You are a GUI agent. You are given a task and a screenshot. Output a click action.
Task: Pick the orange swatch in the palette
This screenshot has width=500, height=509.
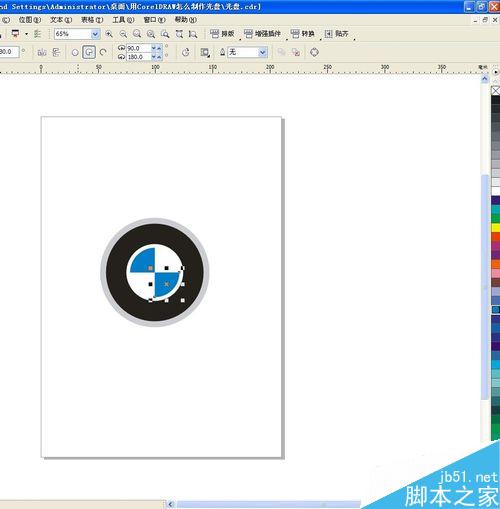click(x=495, y=264)
